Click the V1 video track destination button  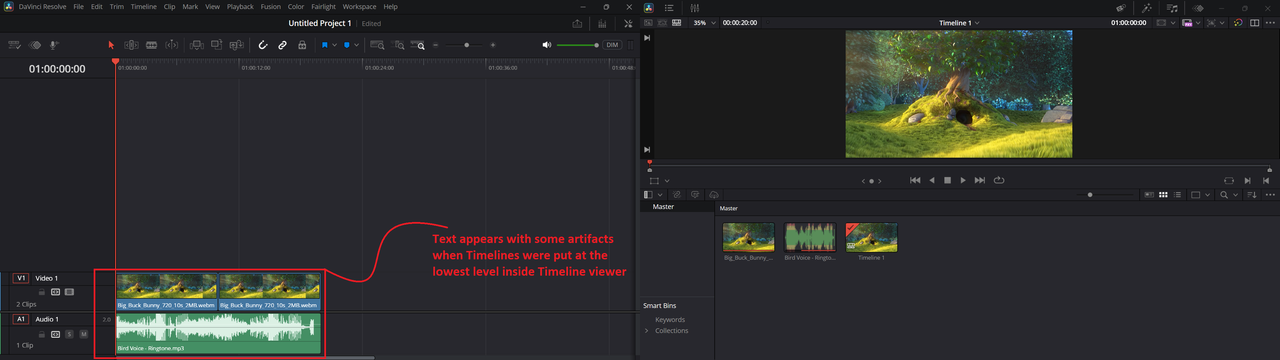tap(21, 278)
